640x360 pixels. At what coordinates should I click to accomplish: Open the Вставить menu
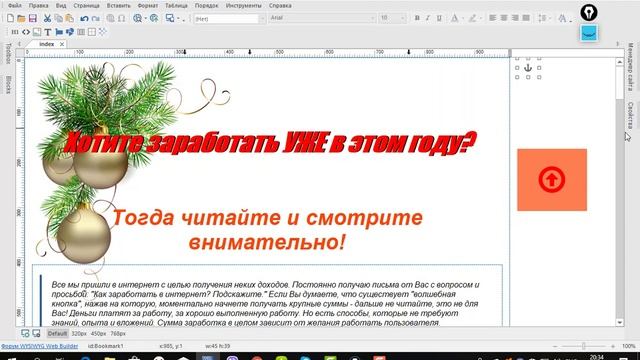(118, 6)
